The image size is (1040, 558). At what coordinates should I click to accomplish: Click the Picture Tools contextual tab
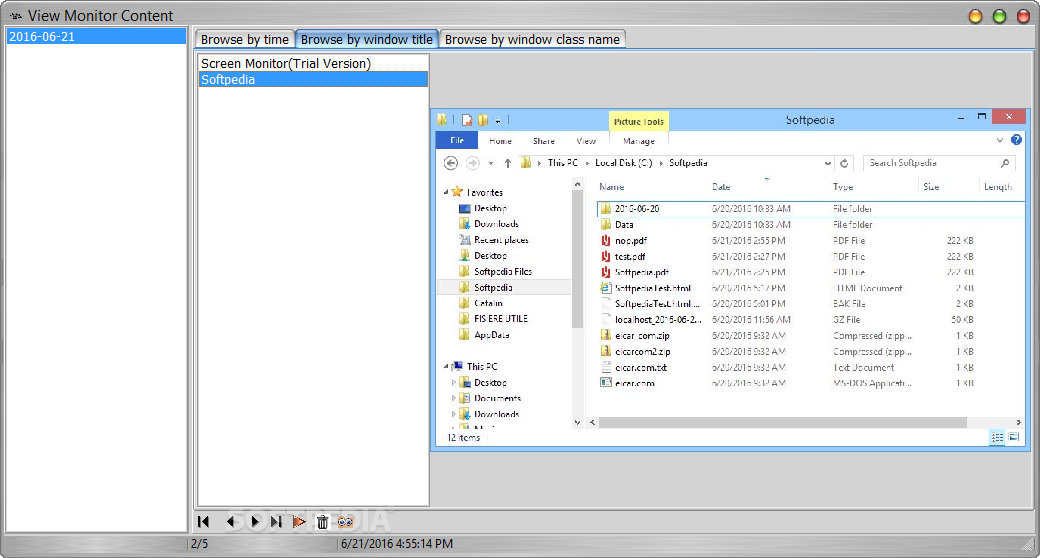click(x=638, y=121)
